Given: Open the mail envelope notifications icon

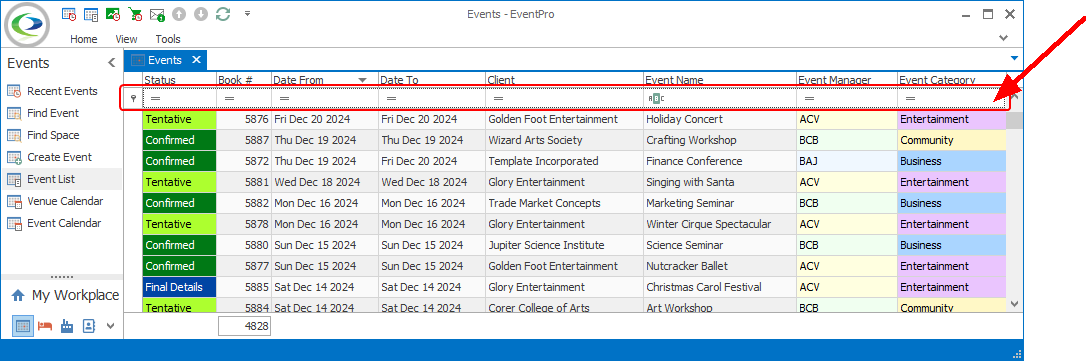Looking at the screenshot, I should click(157, 14).
